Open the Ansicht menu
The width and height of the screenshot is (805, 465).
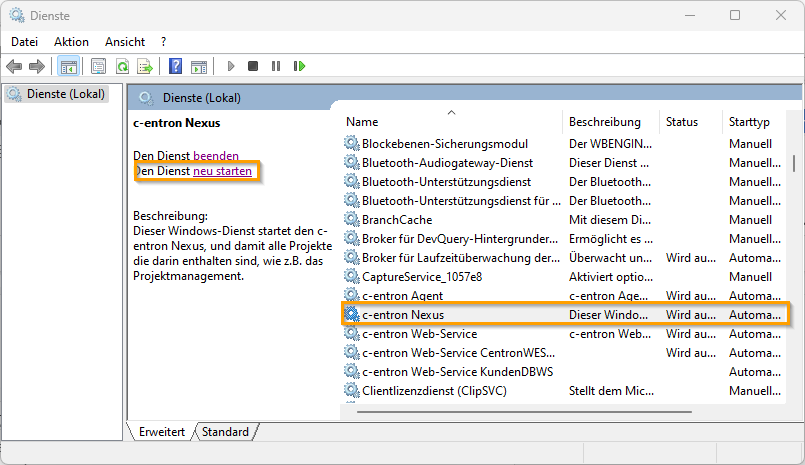(x=125, y=42)
